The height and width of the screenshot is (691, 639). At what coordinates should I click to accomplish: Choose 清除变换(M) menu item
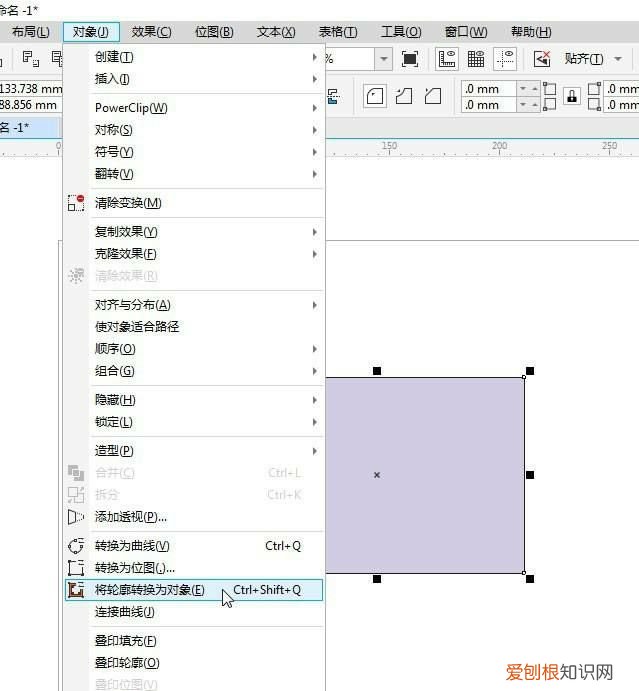(194, 203)
